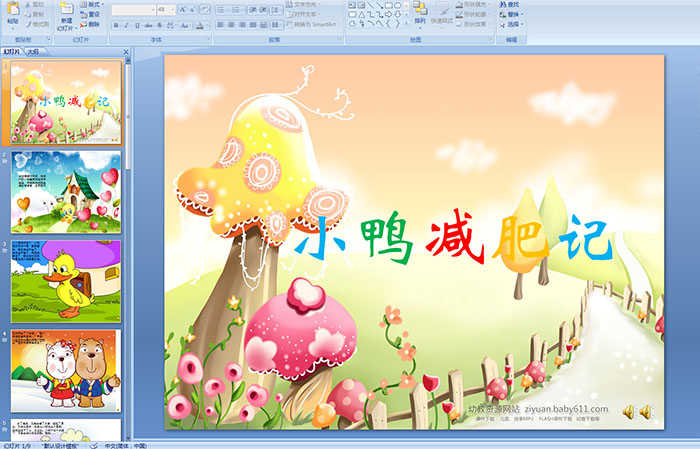This screenshot has width=700, height=449.
Task: Click the New Slide (新建幻灯片) button
Action: [66, 13]
